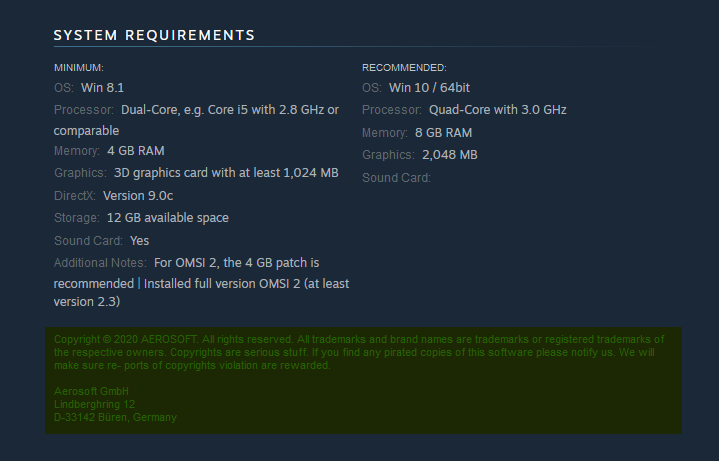Click the minimum Sound Card Yes entry
This screenshot has width=719, height=461.
click(x=139, y=241)
